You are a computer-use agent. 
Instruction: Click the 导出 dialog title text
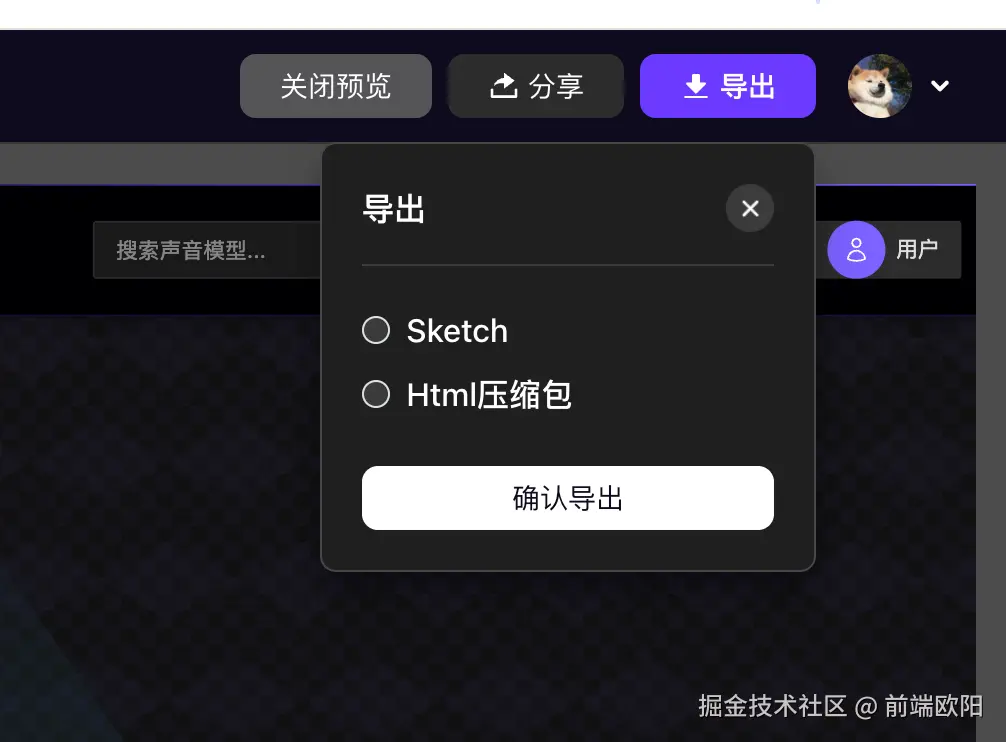coord(393,209)
